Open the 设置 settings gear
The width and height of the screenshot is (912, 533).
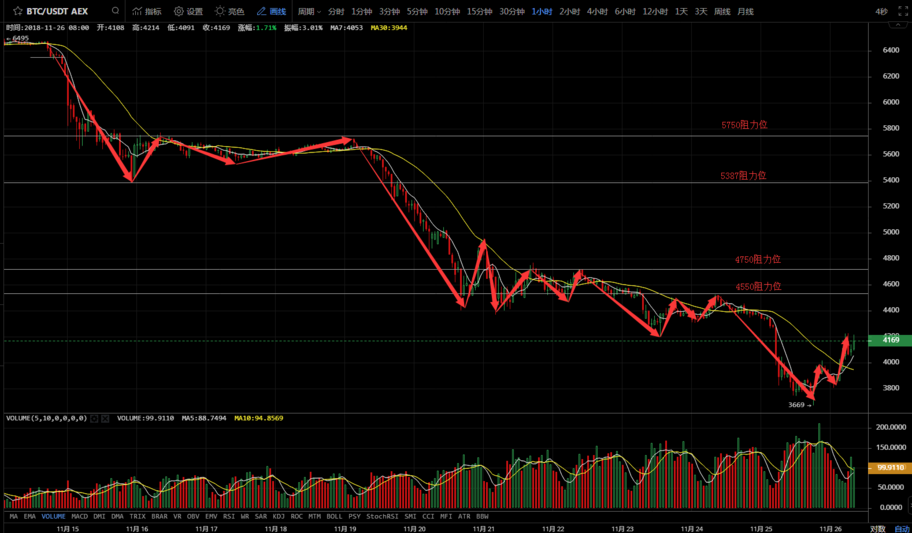pos(188,11)
